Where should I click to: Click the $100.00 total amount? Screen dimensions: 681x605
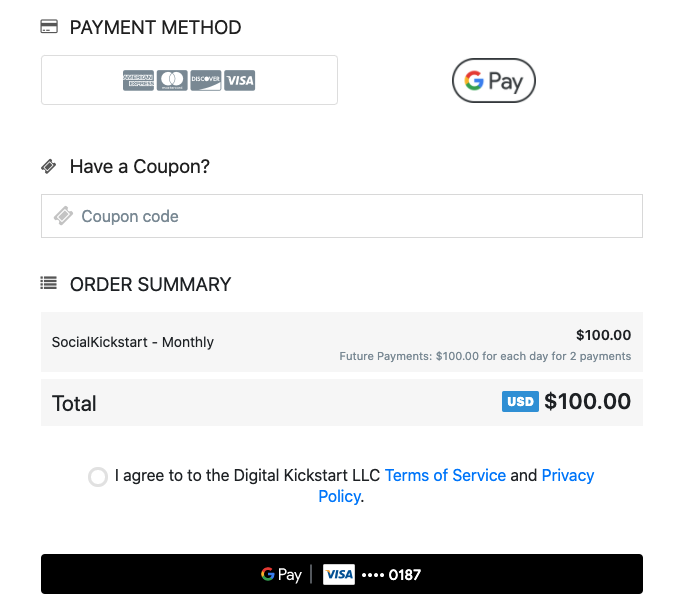588,402
